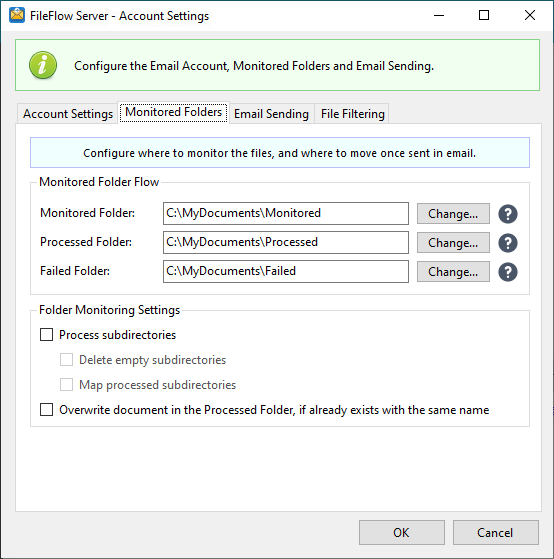Screen dimensions: 554x559
Task: Change the Monitored Folder path
Action: point(453,214)
